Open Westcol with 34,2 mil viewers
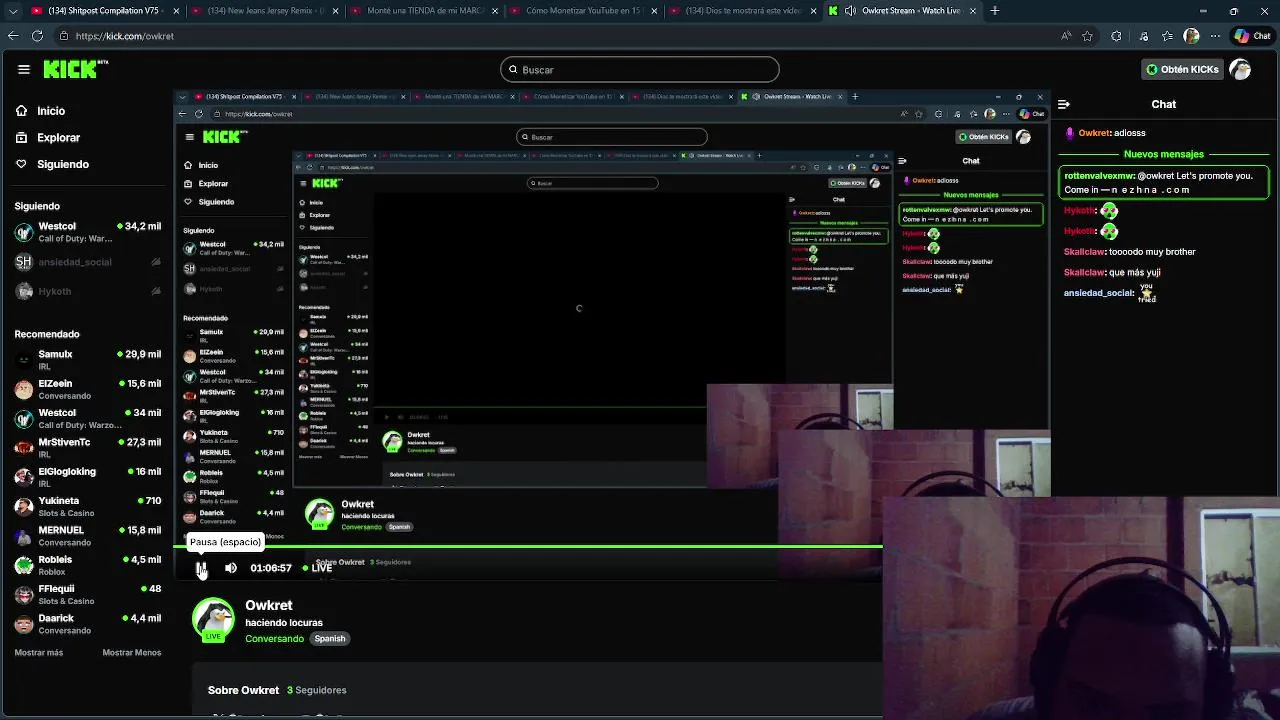 pyautogui.click(x=88, y=232)
